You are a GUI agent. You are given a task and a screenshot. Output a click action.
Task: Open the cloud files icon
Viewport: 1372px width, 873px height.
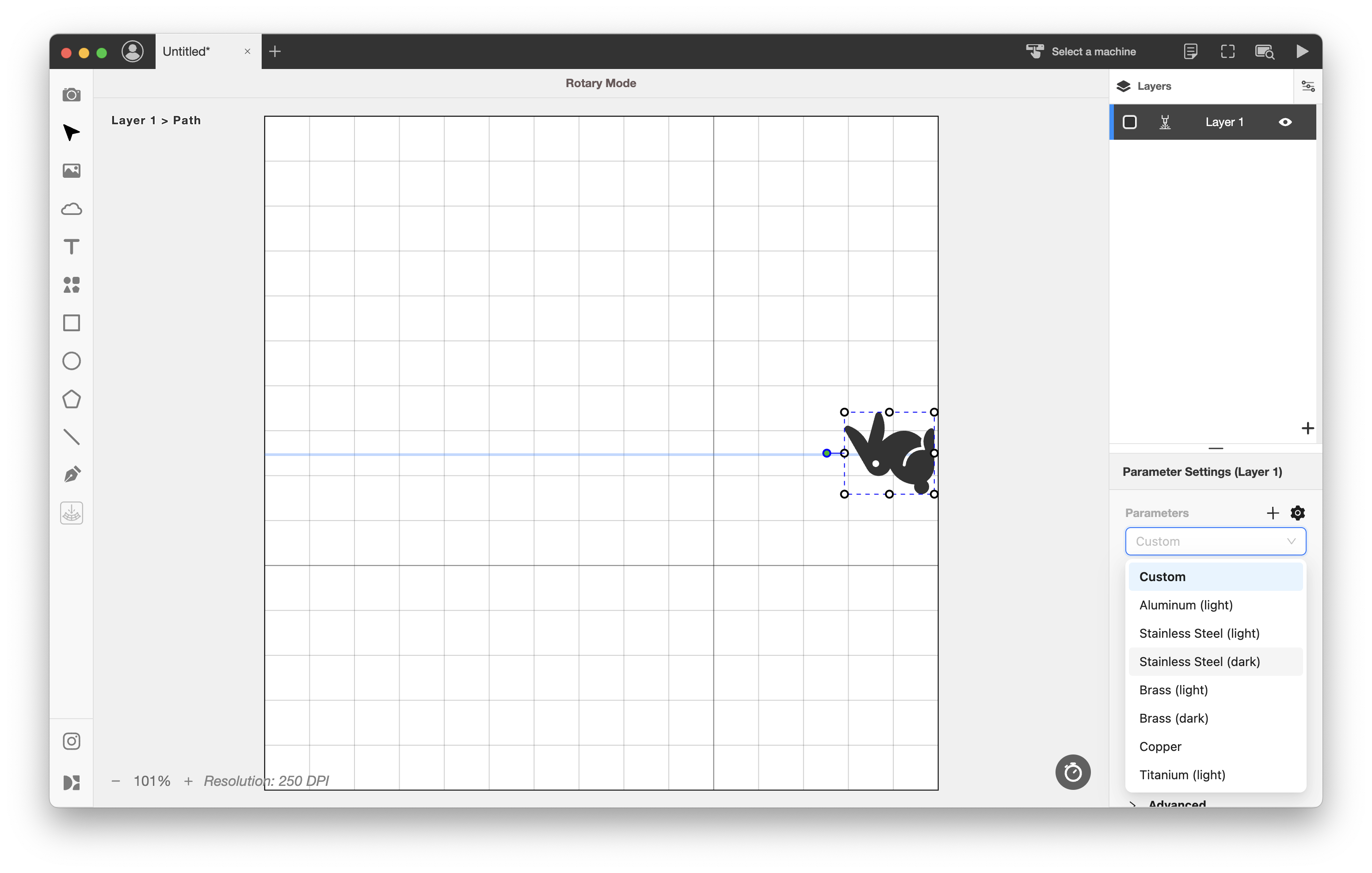[x=71, y=209]
